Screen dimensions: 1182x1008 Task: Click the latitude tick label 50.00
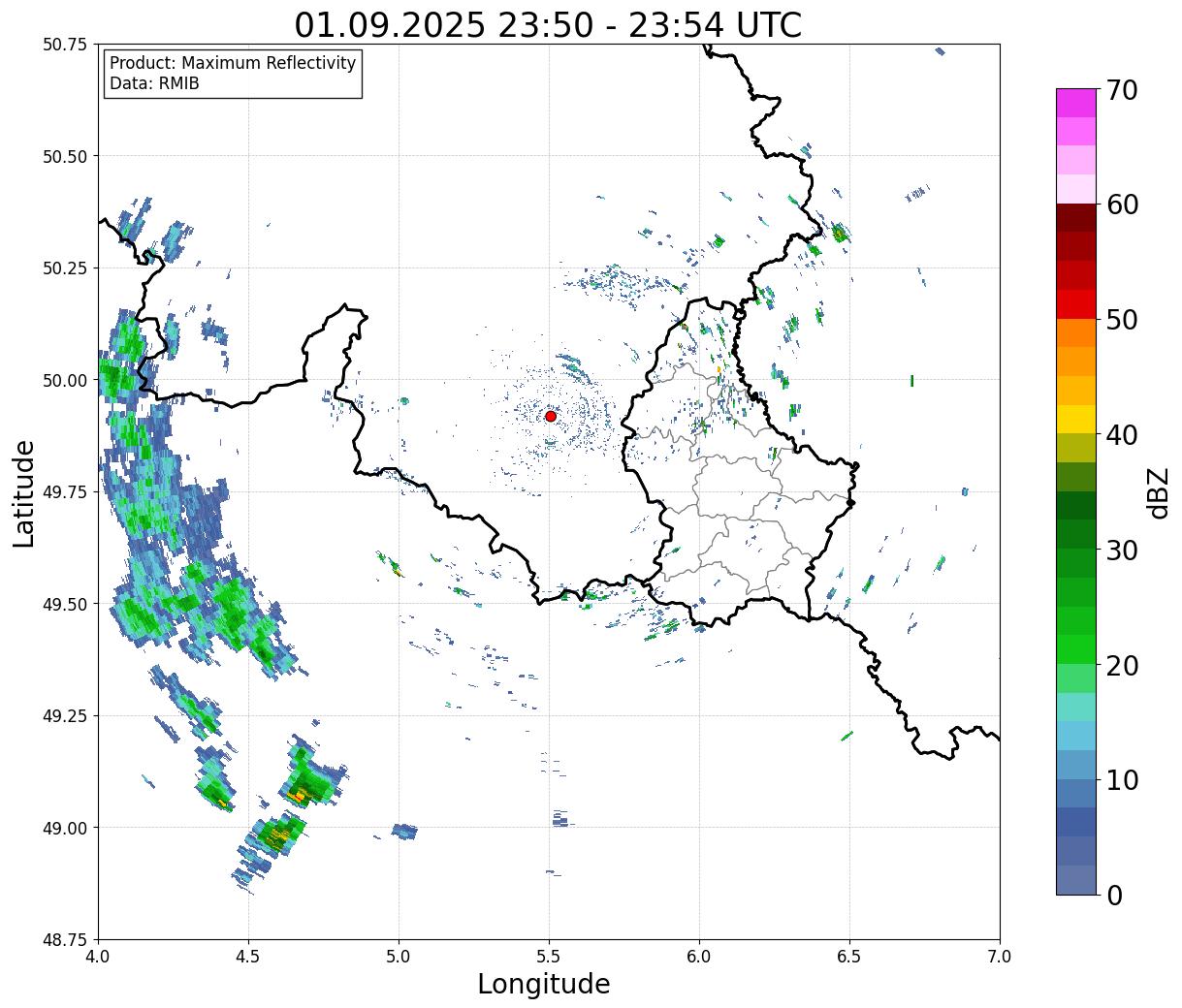pyautogui.click(x=65, y=380)
